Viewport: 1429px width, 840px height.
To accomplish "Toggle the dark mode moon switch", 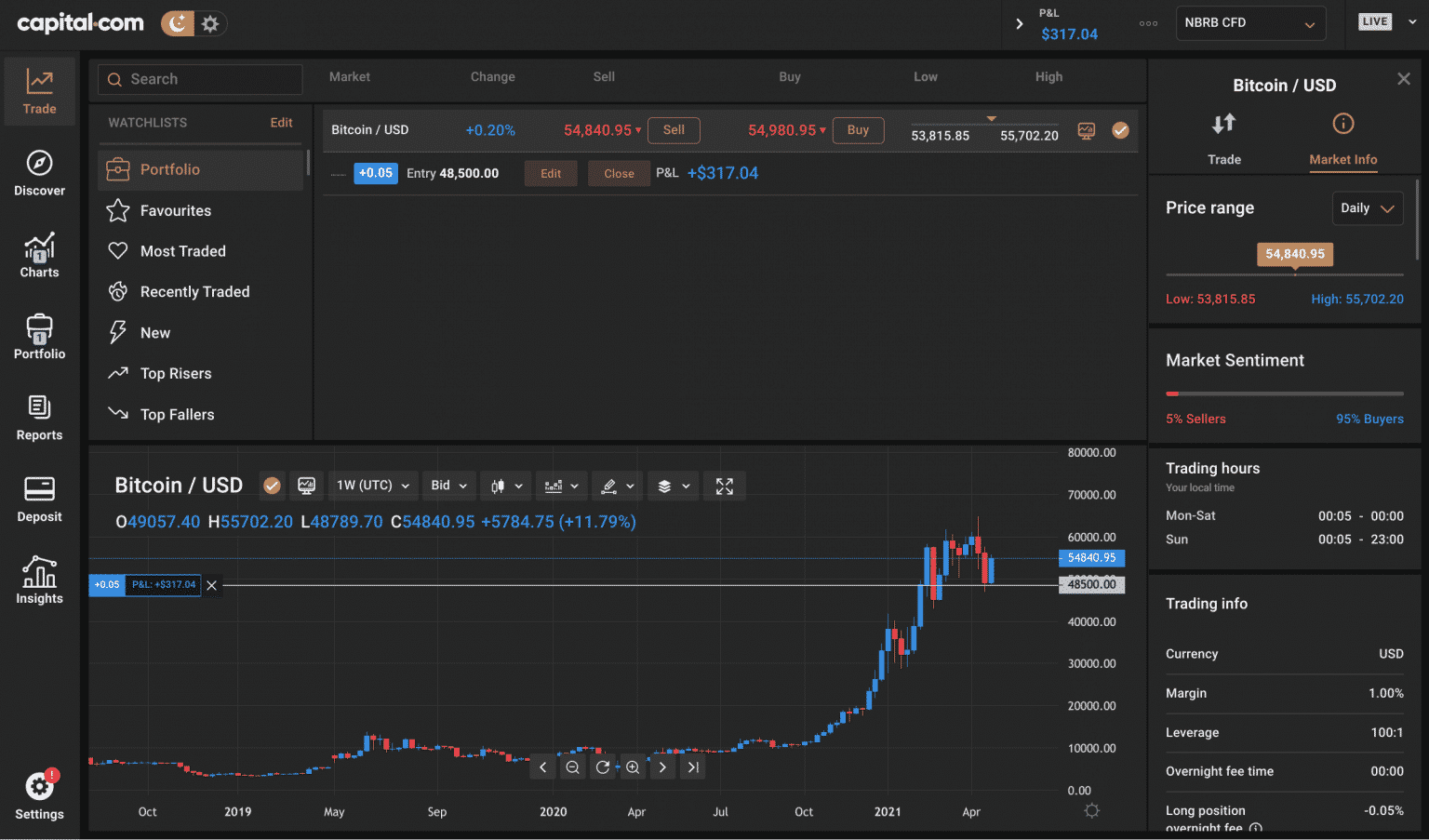I will (x=178, y=23).
